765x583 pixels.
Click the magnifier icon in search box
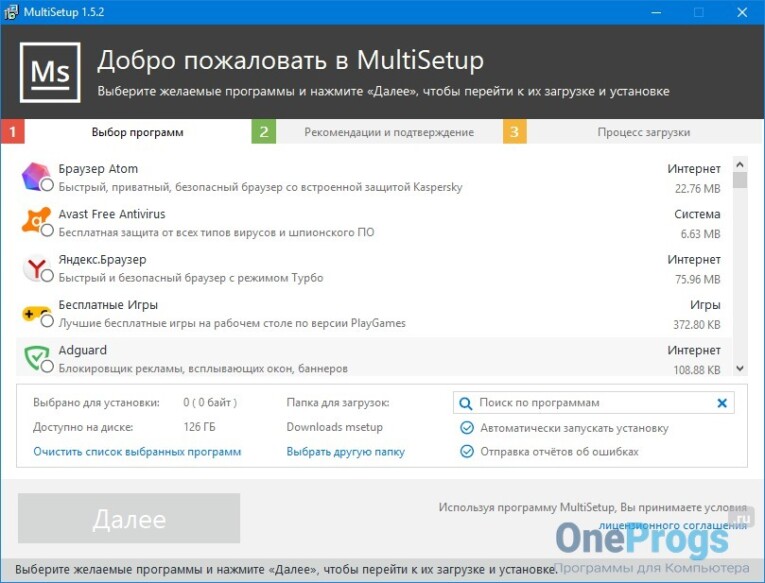click(x=465, y=403)
